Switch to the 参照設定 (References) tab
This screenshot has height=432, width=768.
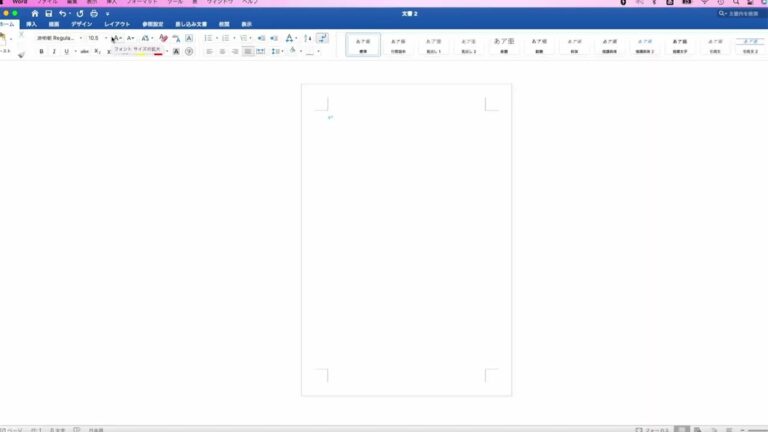click(x=152, y=24)
